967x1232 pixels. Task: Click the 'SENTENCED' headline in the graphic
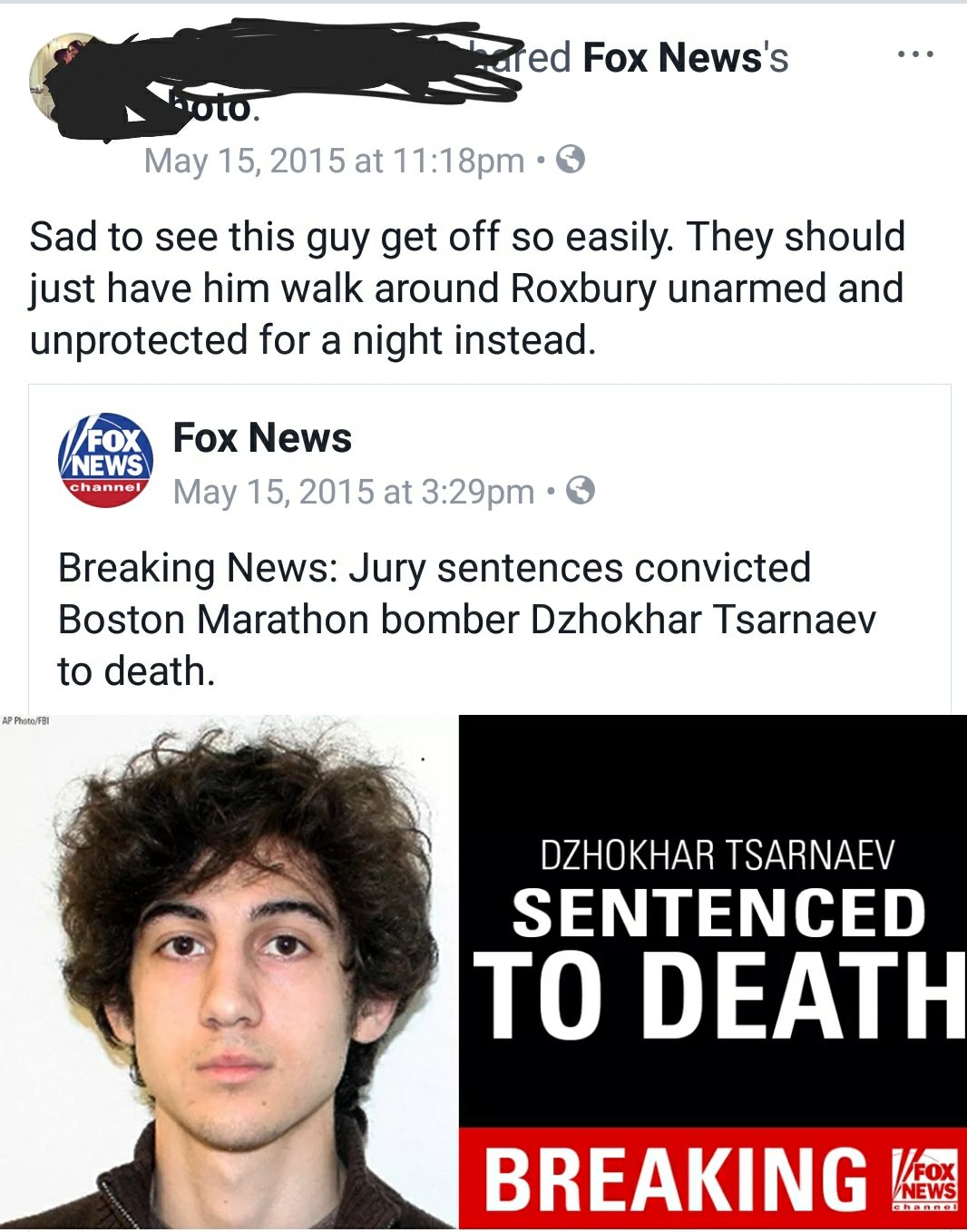718,913
